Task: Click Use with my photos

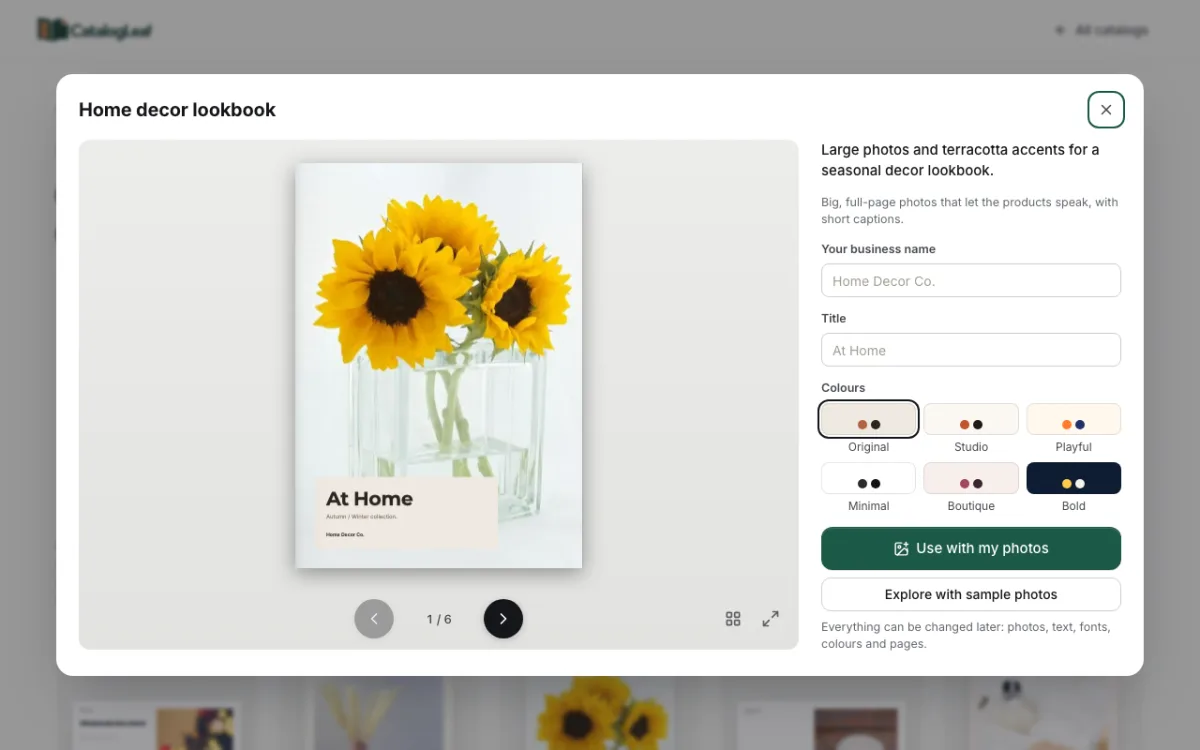Action: coord(971,548)
